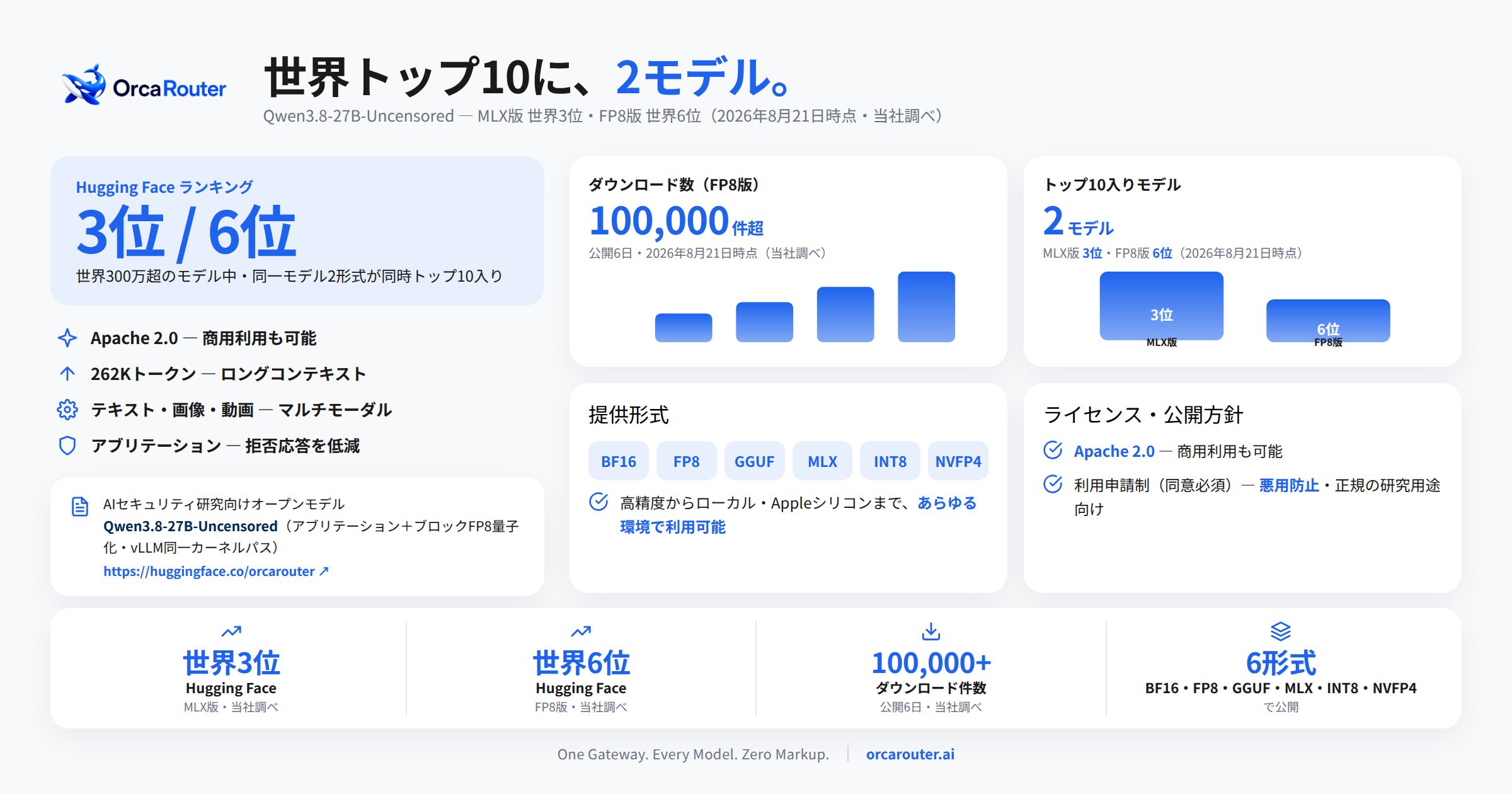Image resolution: width=1512 pixels, height=794 pixels.
Task: Click the Hugging Face ランキング label
Action: pyautogui.click(x=164, y=187)
